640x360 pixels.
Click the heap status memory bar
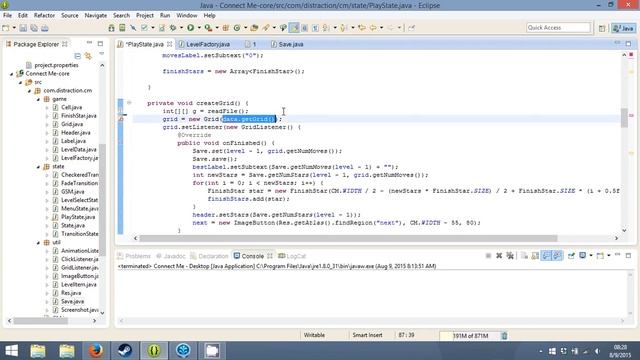[x=469, y=336]
